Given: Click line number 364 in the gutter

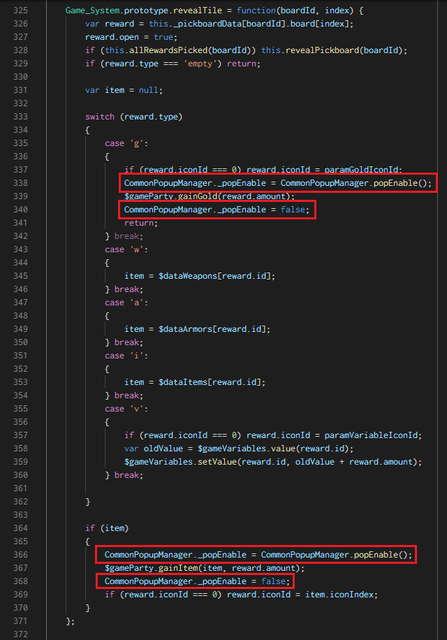Looking at the screenshot, I should point(20,528).
